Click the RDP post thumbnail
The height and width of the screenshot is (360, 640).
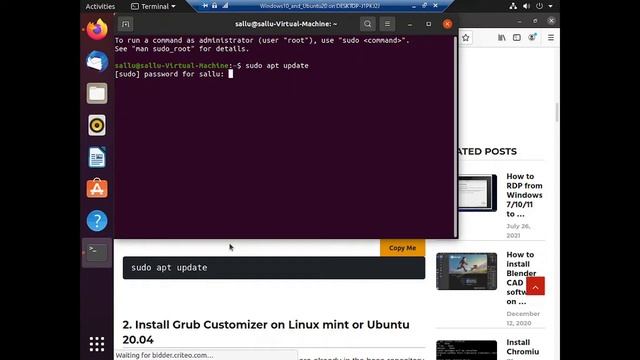point(478,193)
